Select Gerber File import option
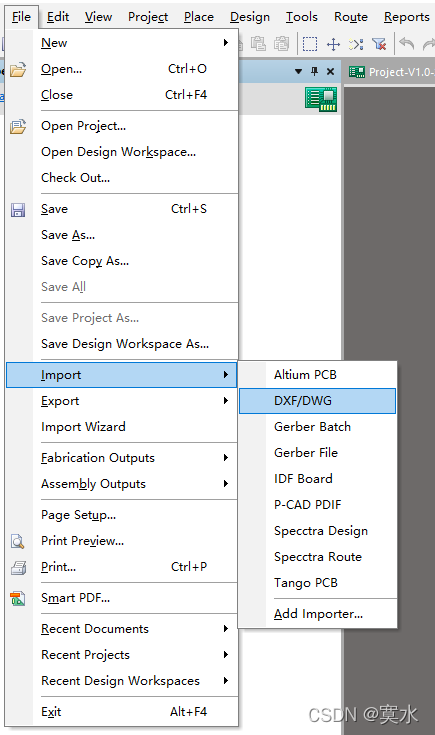This screenshot has height=735, width=435. tap(317, 452)
